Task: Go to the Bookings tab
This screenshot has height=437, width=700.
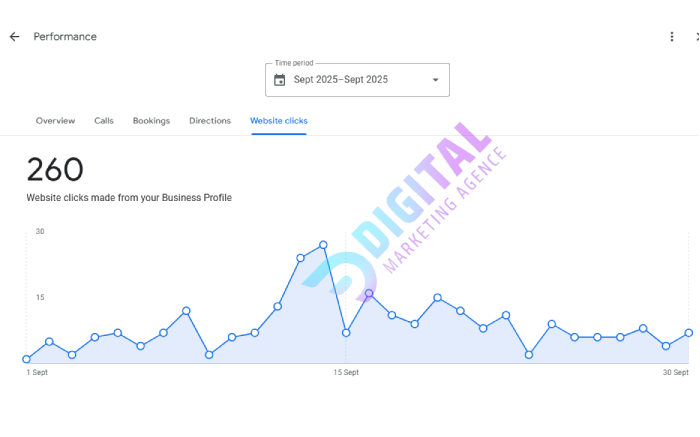Action: coord(151,121)
